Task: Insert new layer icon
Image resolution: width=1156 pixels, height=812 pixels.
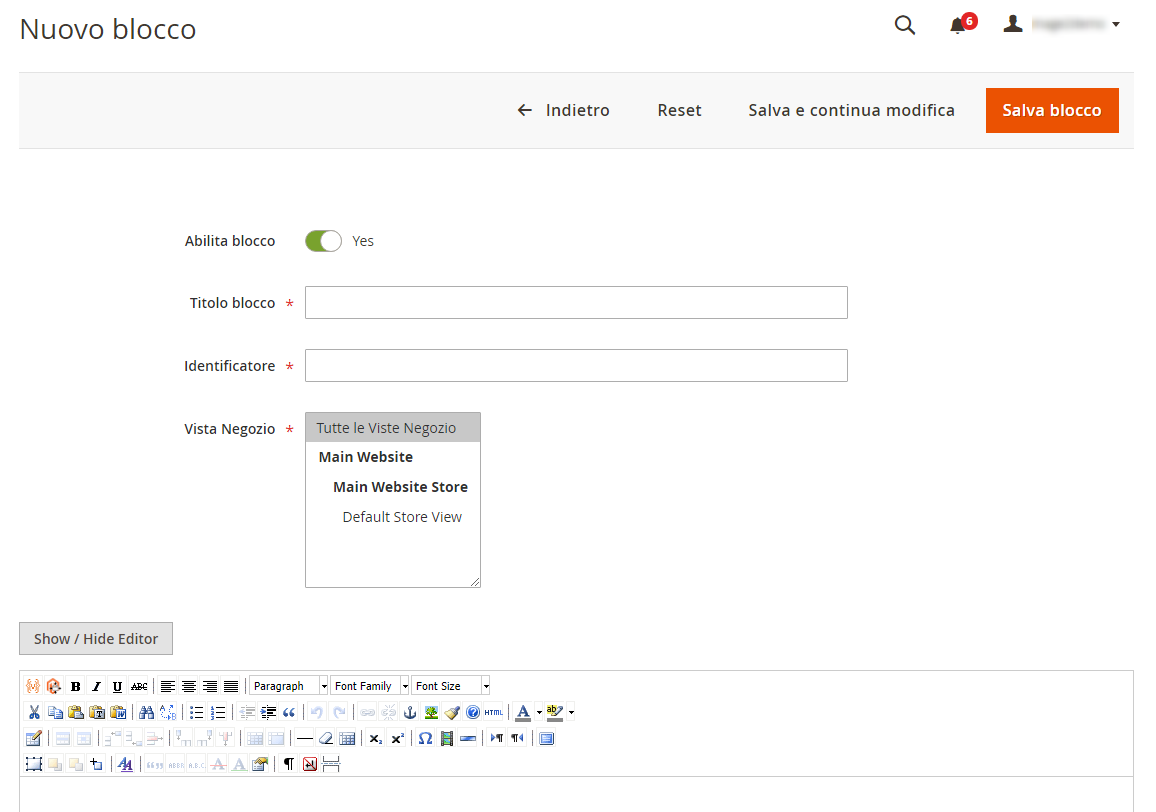Action: click(x=34, y=764)
